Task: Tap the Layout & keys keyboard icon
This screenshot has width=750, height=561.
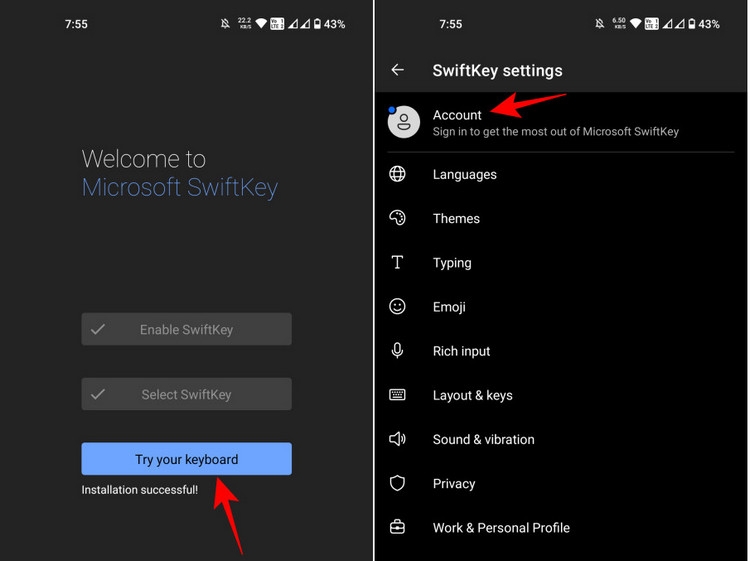Action: tap(397, 395)
